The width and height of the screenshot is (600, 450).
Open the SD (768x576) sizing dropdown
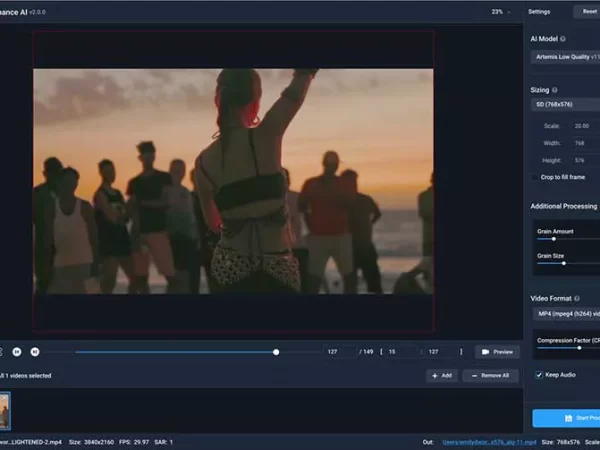click(565, 104)
